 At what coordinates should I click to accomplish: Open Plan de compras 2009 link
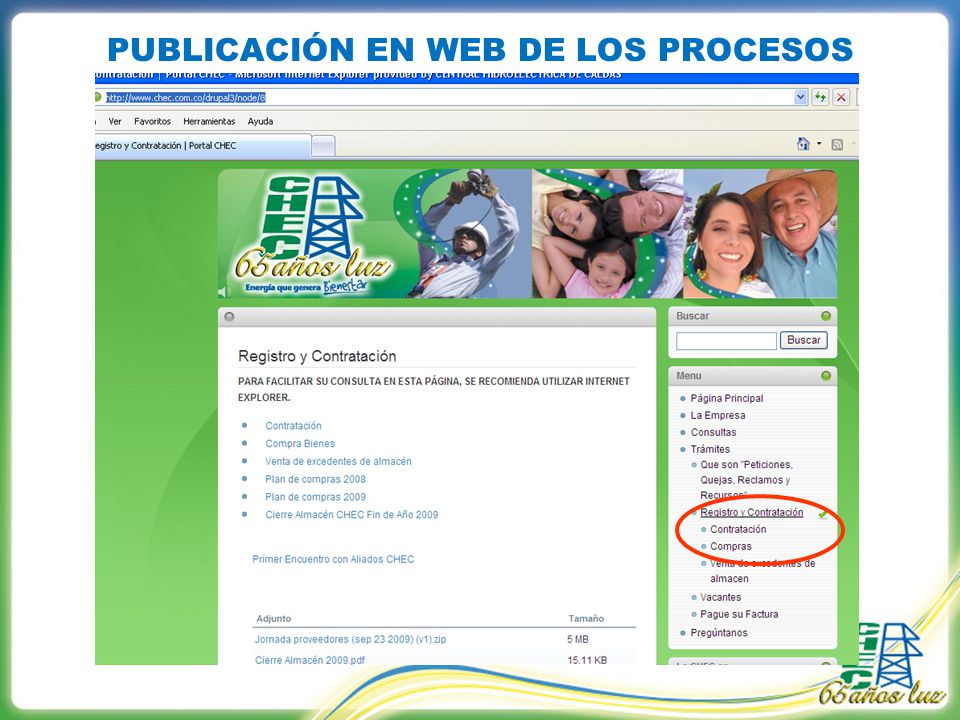point(315,497)
